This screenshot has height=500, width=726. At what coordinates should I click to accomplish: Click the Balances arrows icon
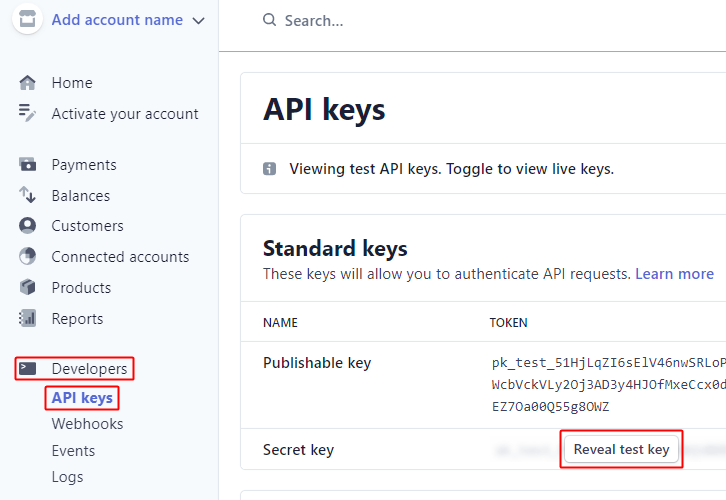pos(27,195)
